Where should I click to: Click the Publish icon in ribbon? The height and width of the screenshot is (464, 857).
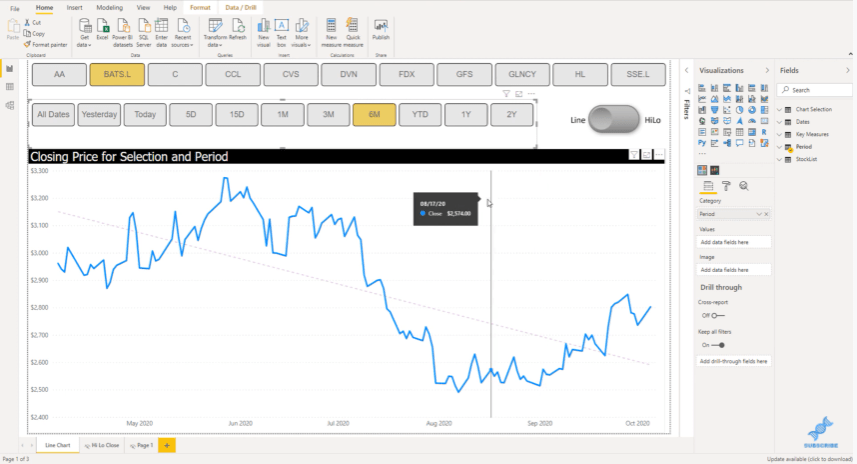tap(380, 26)
